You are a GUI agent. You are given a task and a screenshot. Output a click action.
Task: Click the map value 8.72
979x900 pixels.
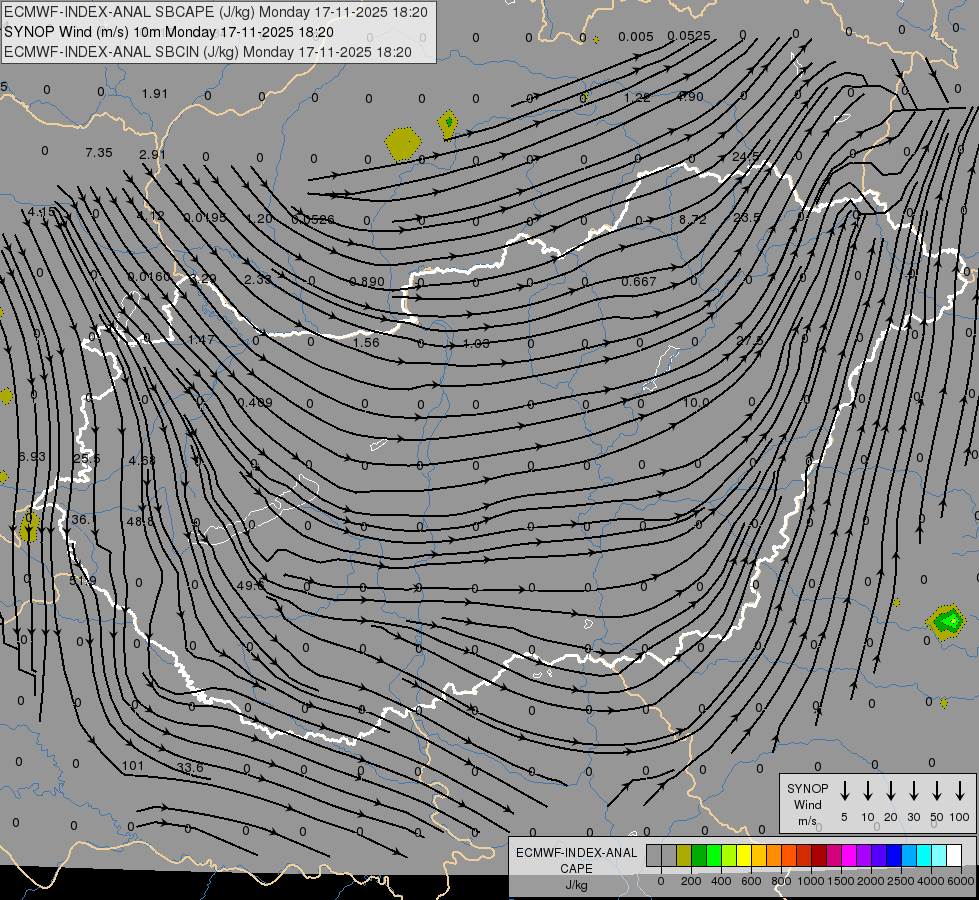pyautogui.click(x=693, y=219)
